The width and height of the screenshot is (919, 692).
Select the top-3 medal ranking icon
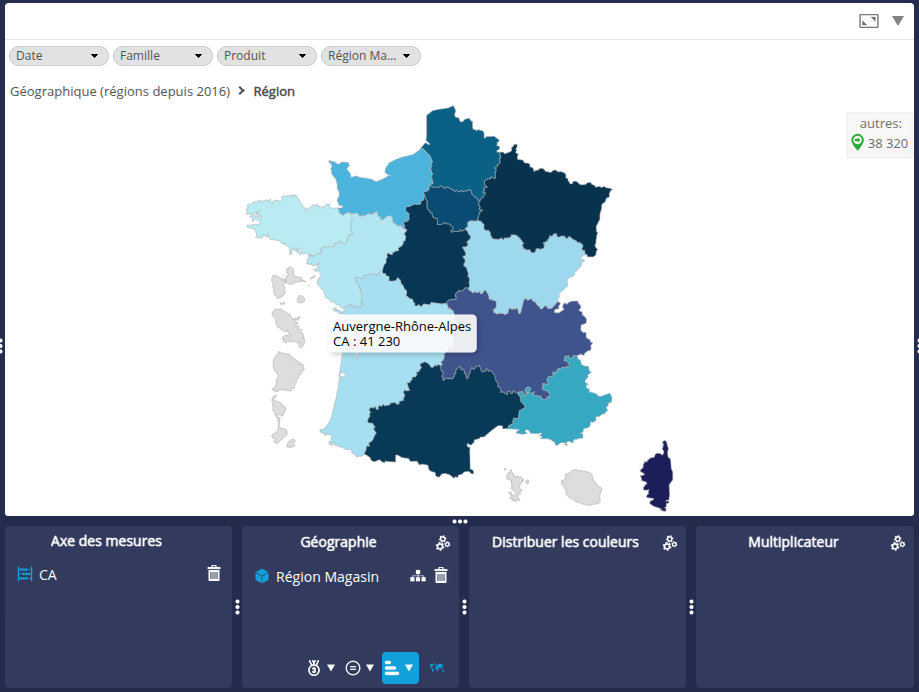coord(314,667)
